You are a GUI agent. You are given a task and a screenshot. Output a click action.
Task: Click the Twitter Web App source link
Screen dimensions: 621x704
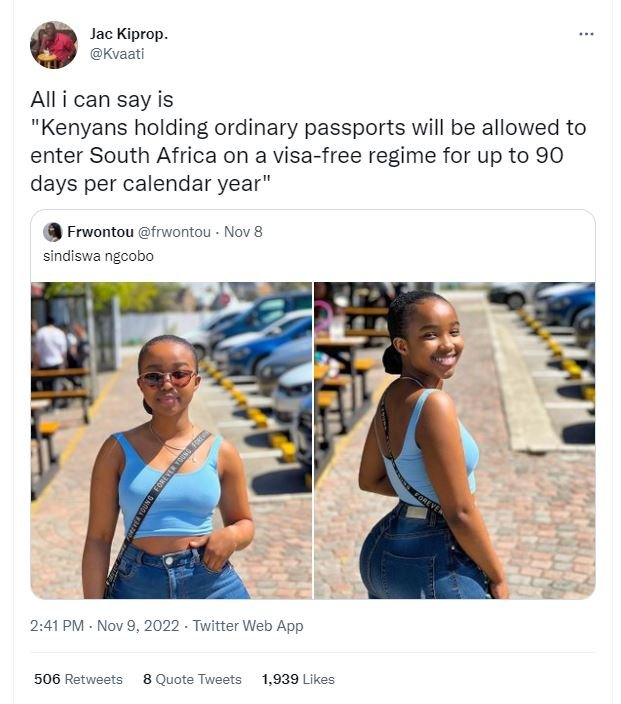(248, 626)
